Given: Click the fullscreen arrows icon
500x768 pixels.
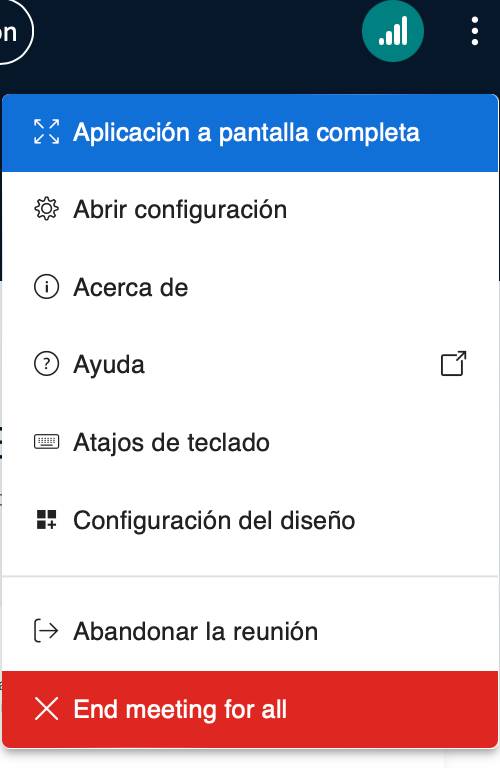Looking at the screenshot, I should click(47, 132).
